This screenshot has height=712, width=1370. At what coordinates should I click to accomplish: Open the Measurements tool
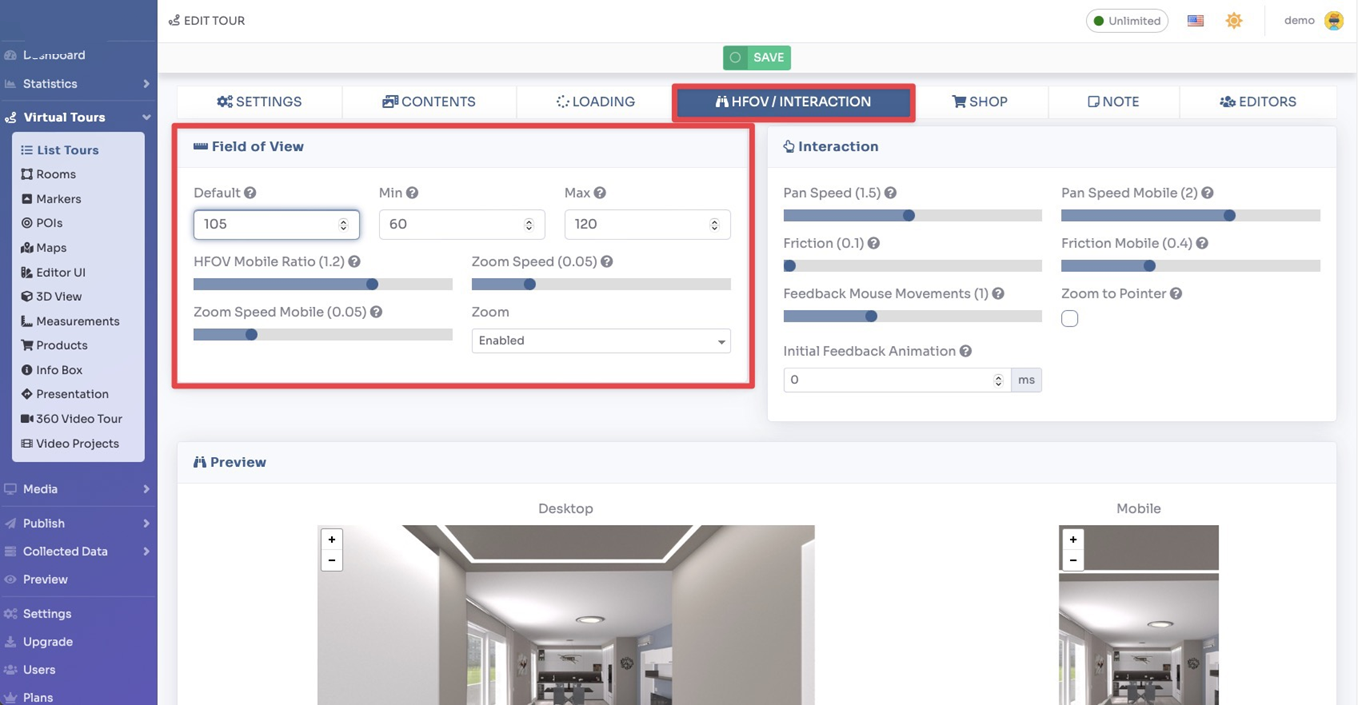click(69, 320)
